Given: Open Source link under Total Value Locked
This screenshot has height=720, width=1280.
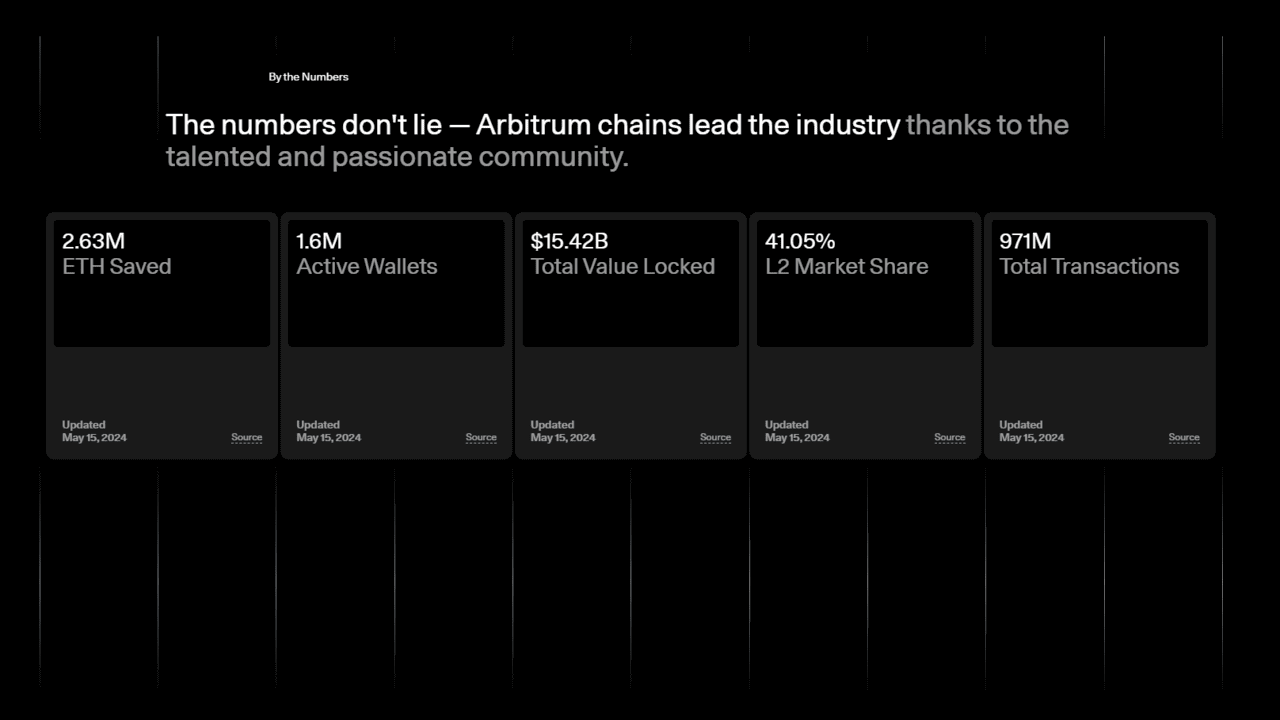Looking at the screenshot, I should click(x=715, y=437).
